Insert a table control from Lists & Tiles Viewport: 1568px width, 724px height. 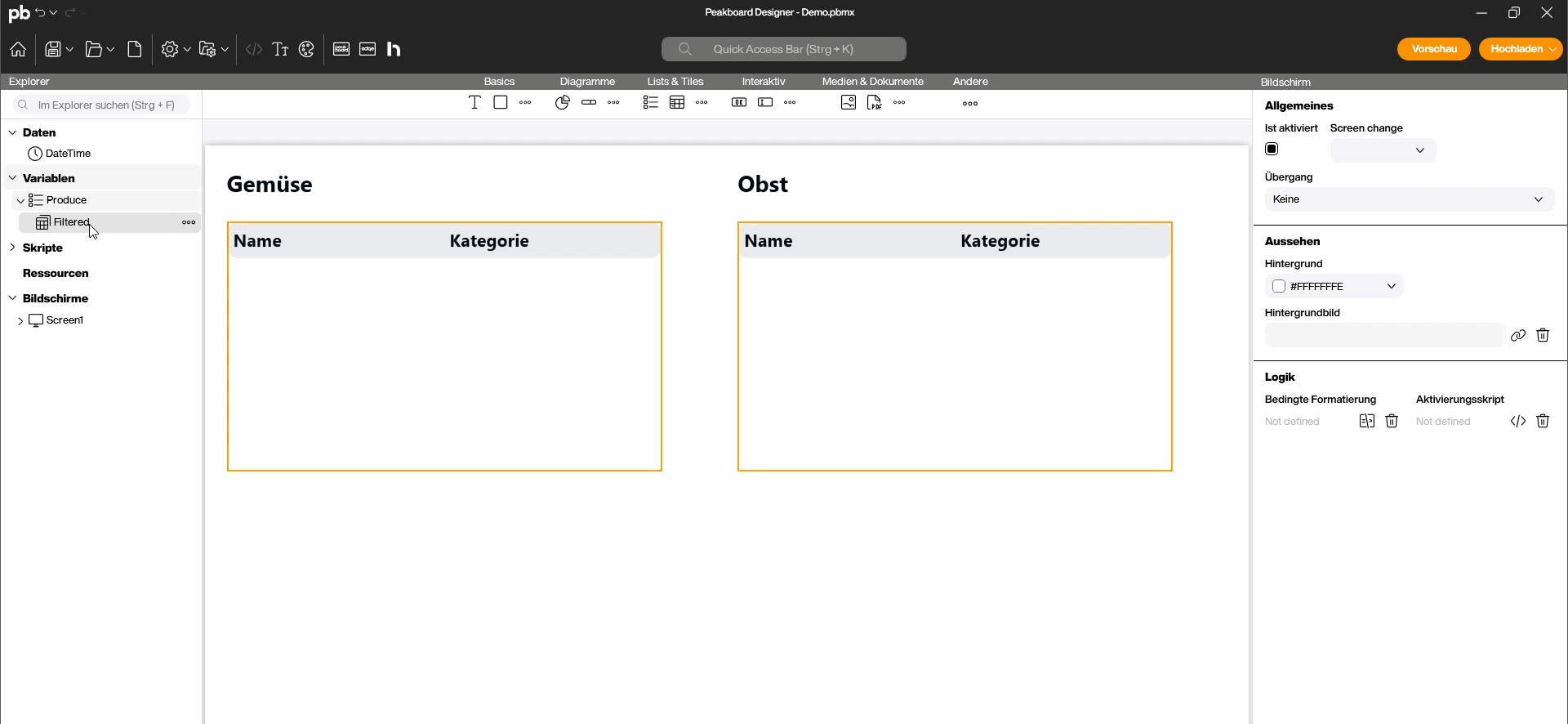click(x=677, y=103)
